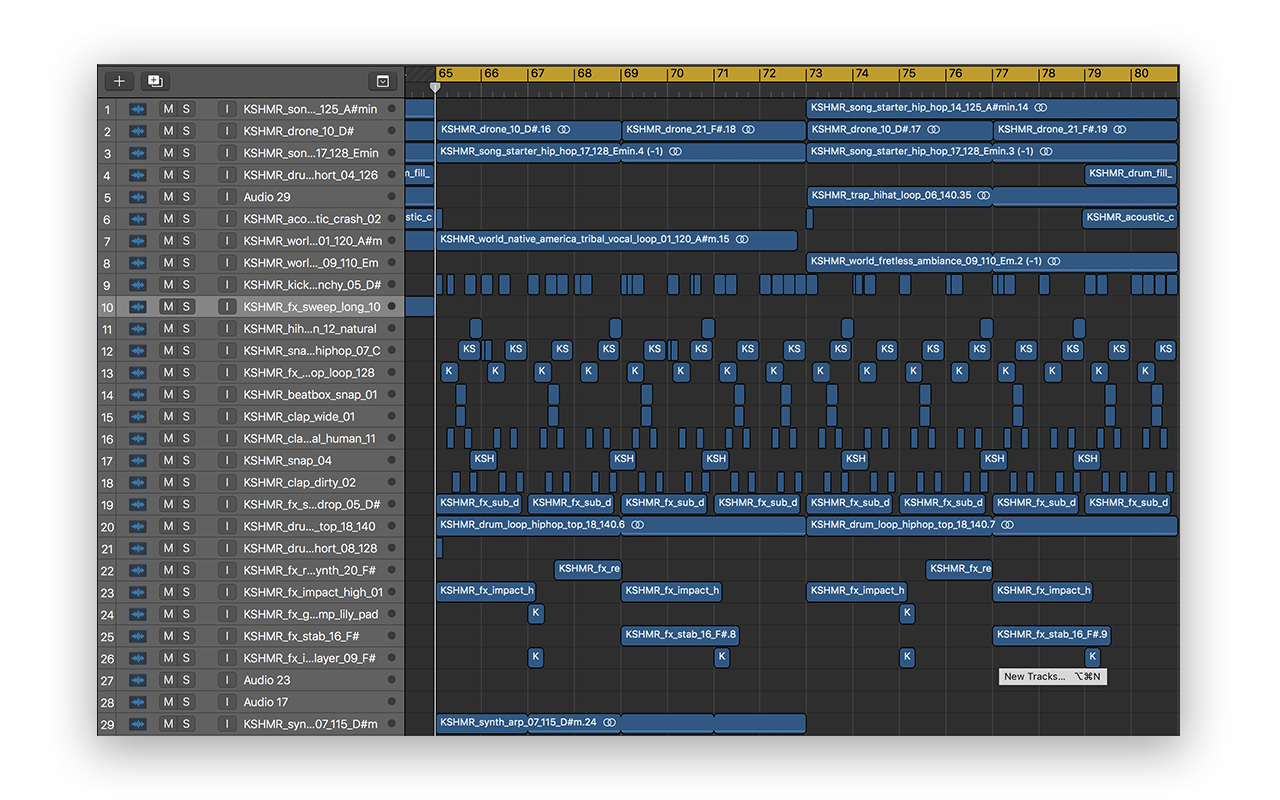Click the waveform icon of KSHMR_clap_dirty_02 track
Screen dimensions: 1280x800
point(137,483)
